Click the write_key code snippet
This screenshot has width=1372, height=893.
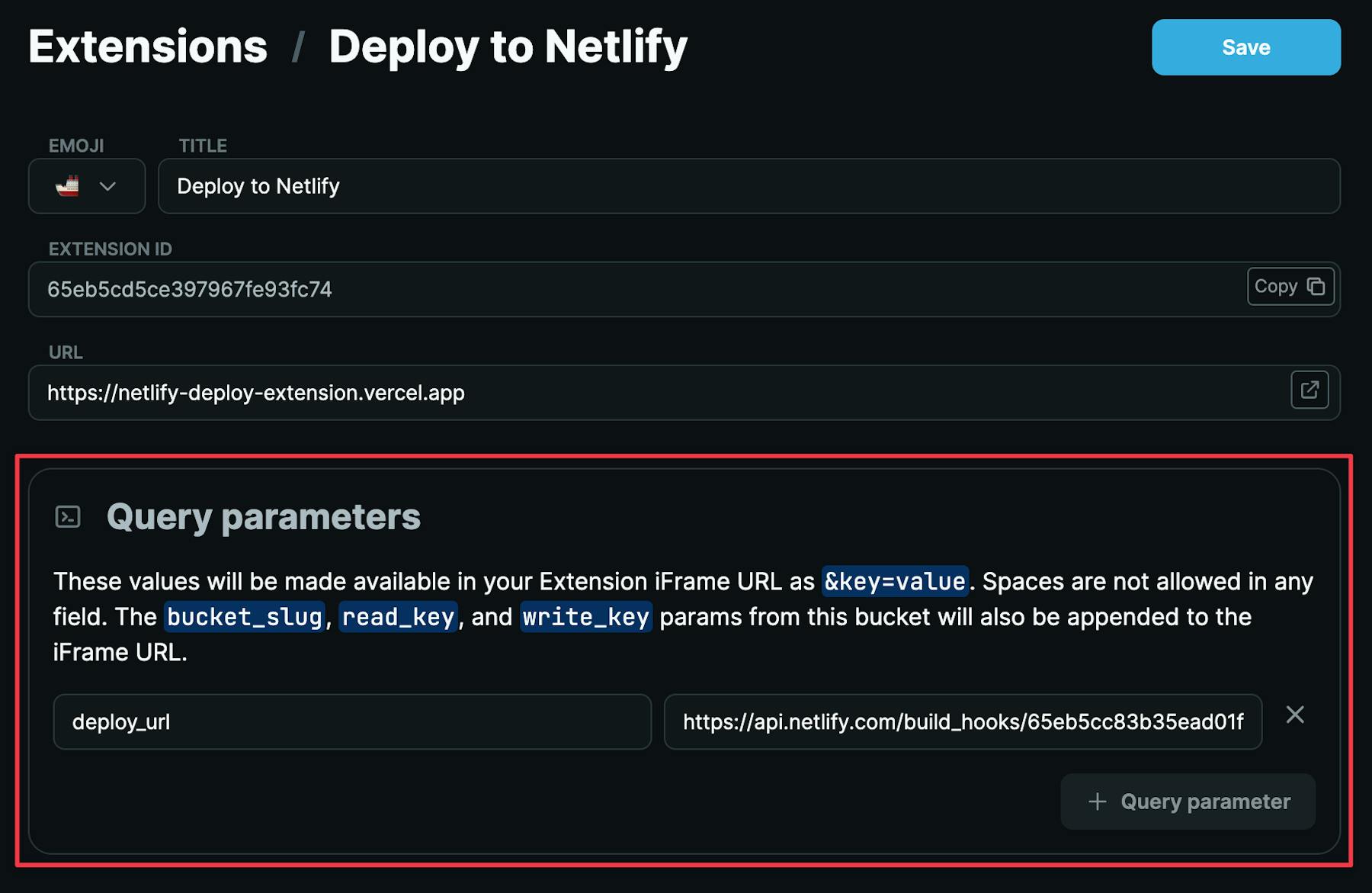point(585,616)
